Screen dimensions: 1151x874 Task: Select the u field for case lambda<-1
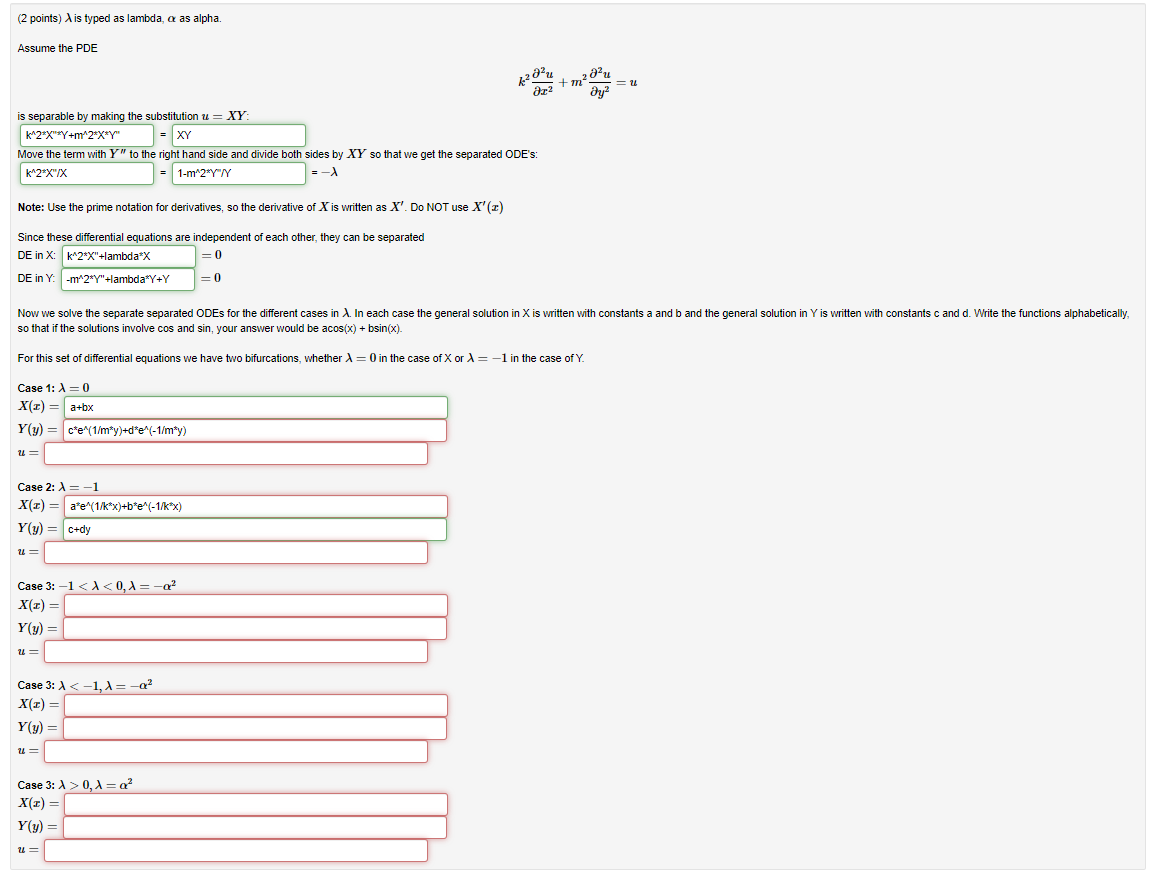coord(235,751)
